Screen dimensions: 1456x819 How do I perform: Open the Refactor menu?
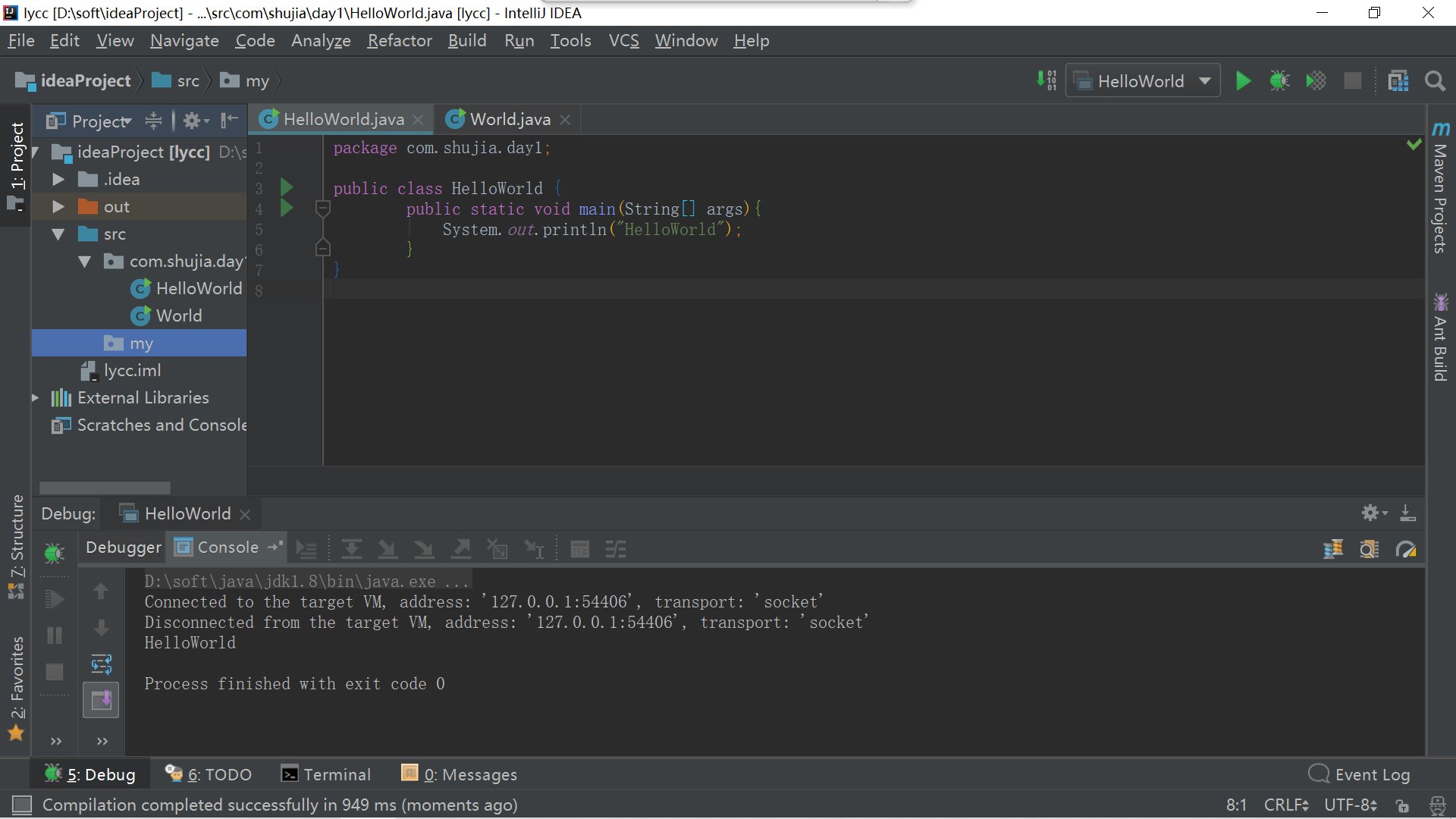coord(399,41)
